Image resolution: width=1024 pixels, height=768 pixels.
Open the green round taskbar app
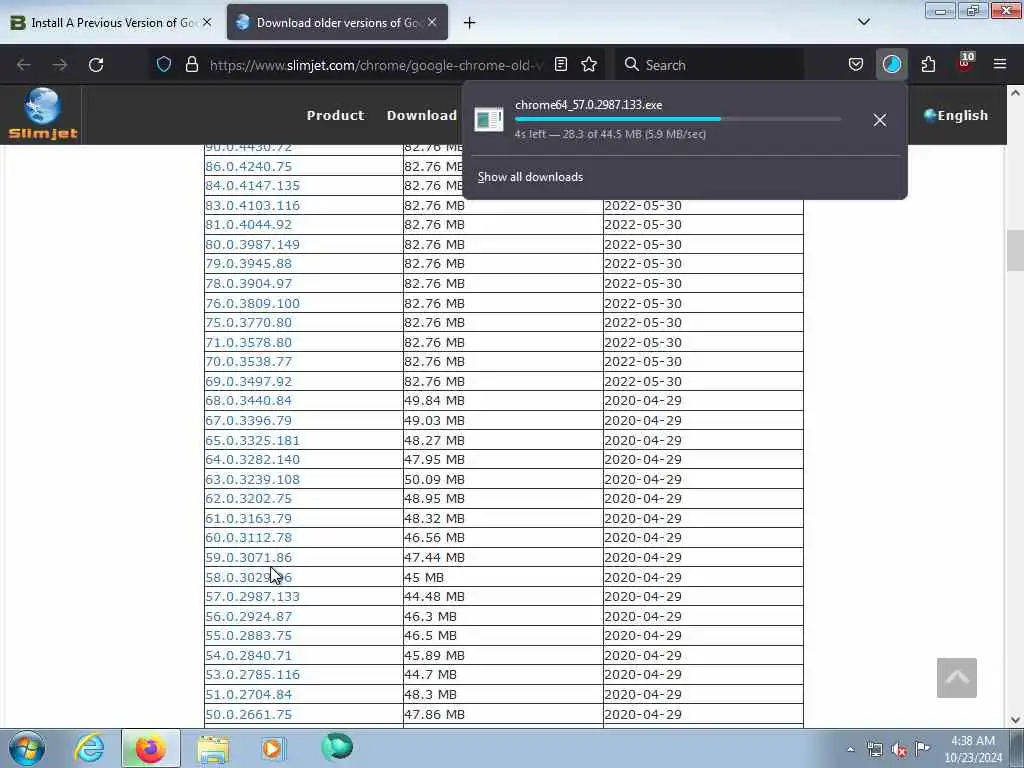pos(337,747)
